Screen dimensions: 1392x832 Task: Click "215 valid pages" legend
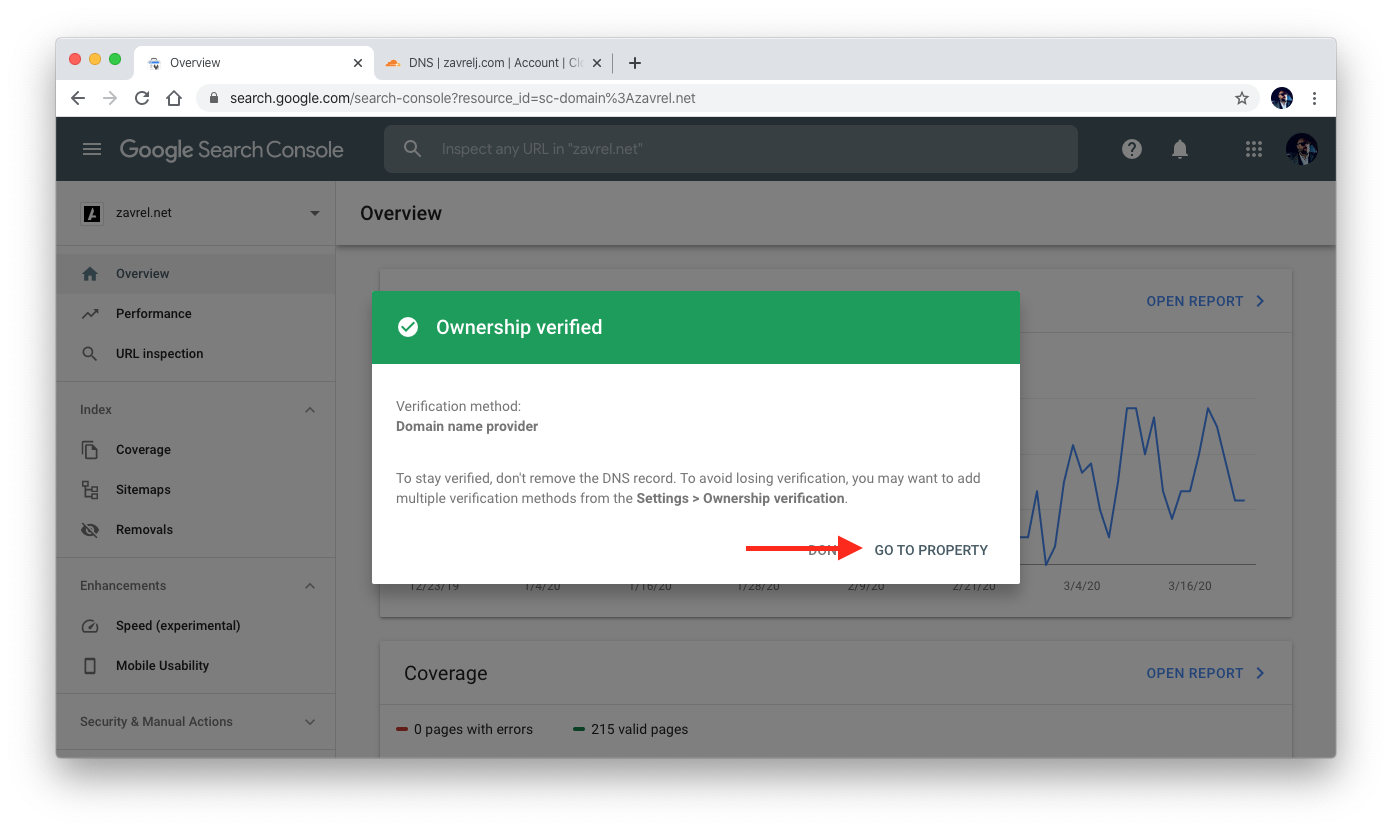pos(631,729)
